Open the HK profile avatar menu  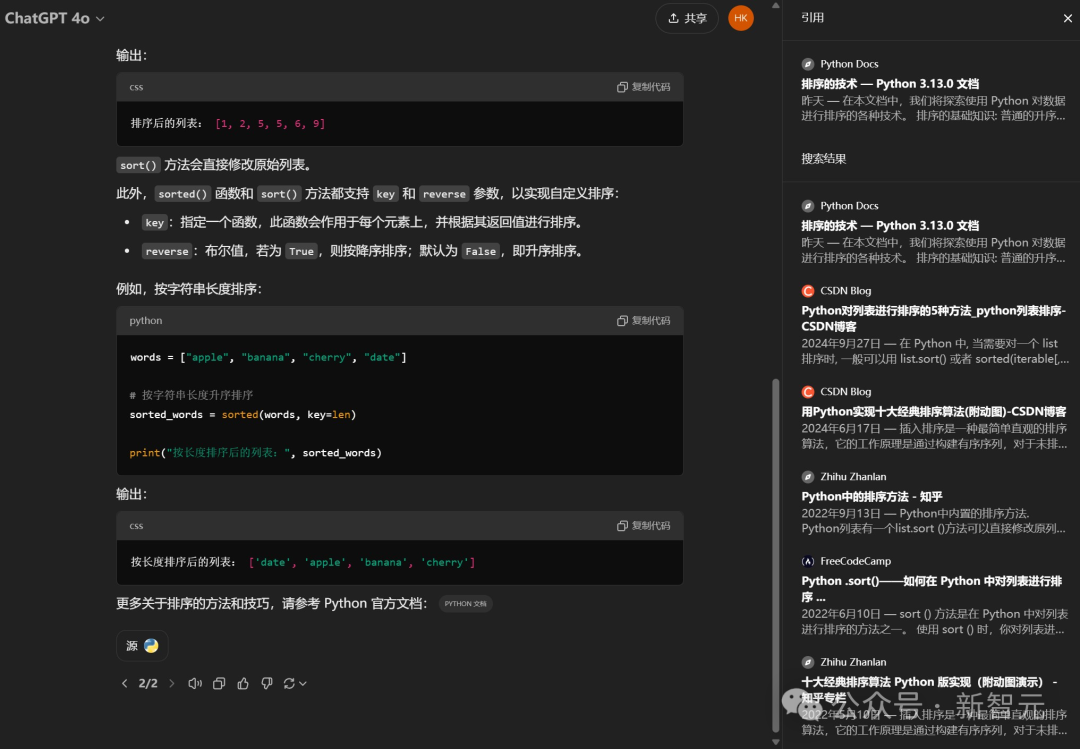(x=740, y=17)
